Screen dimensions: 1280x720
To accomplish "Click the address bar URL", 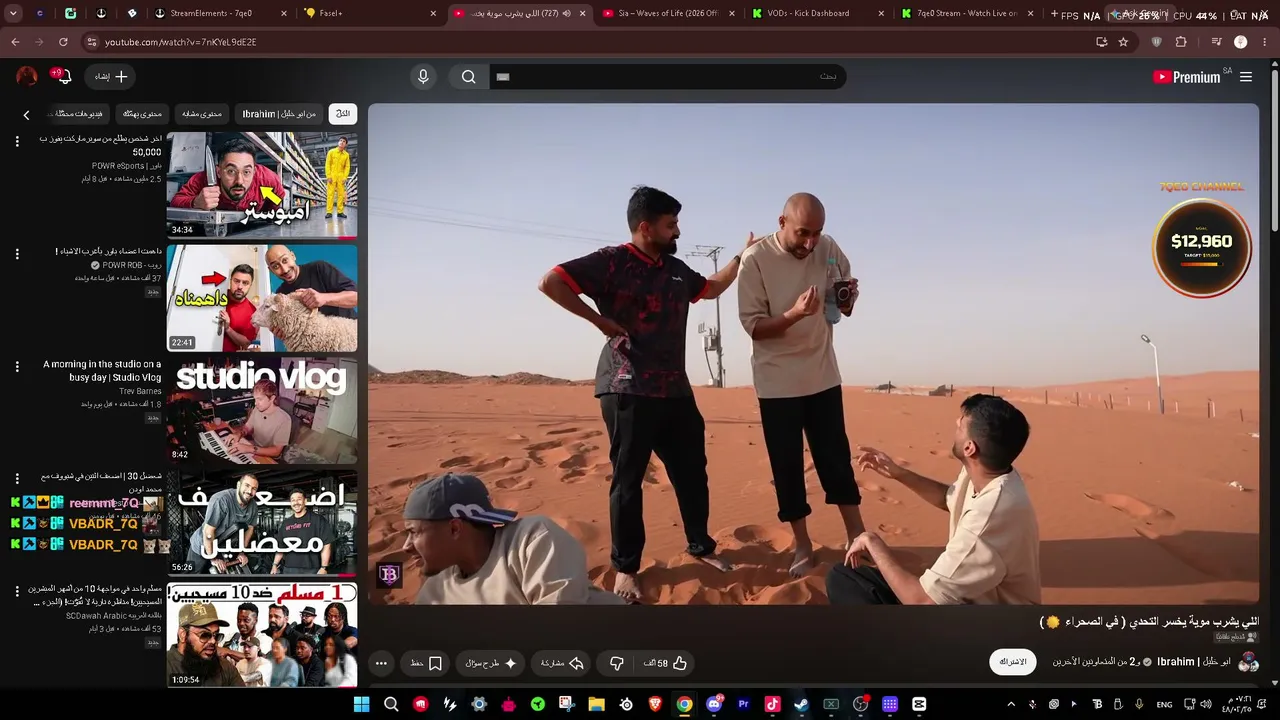I will tap(181, 42).
